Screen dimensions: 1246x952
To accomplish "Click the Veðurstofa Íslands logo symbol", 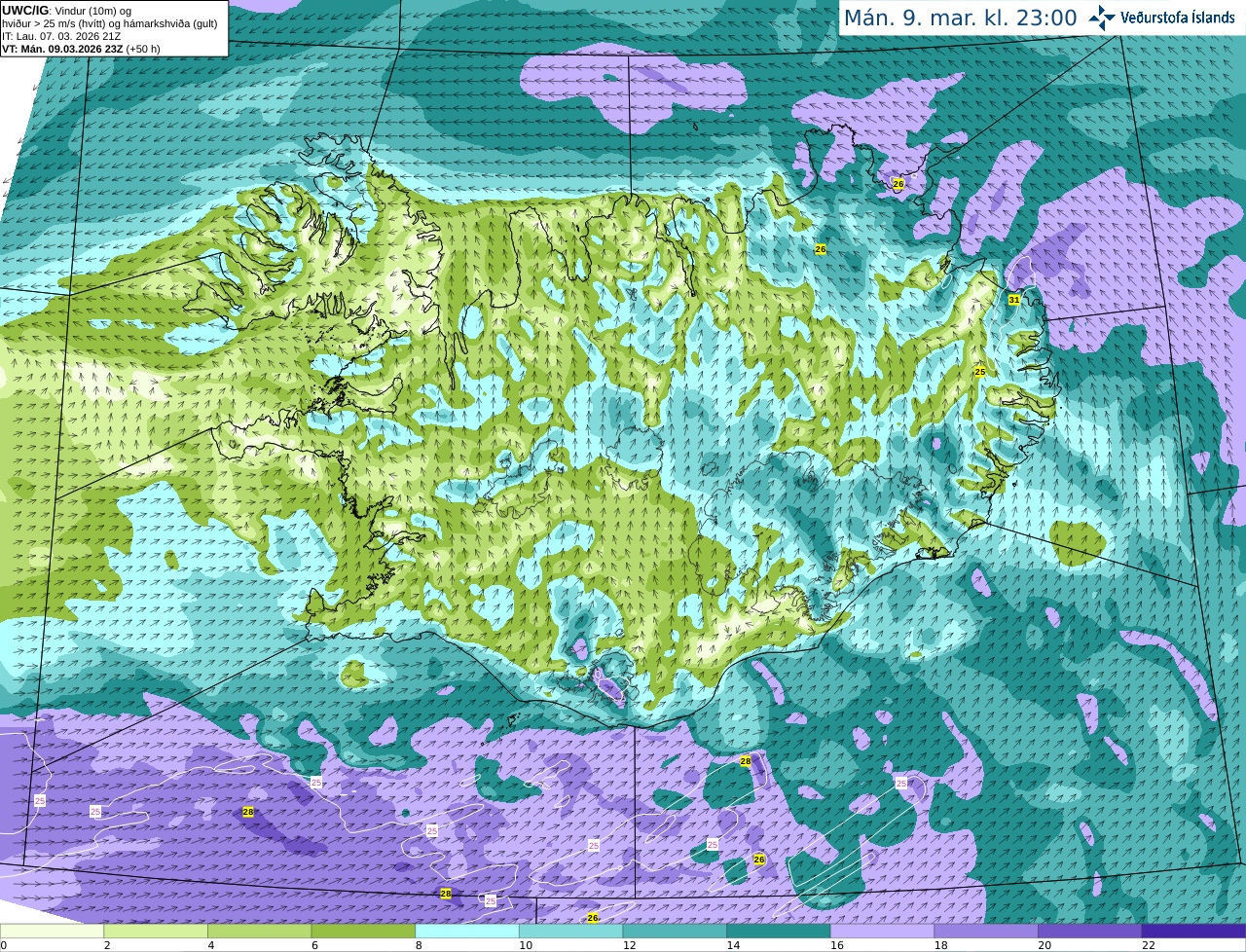I will pyautogui.click(x=1102, y=18).
